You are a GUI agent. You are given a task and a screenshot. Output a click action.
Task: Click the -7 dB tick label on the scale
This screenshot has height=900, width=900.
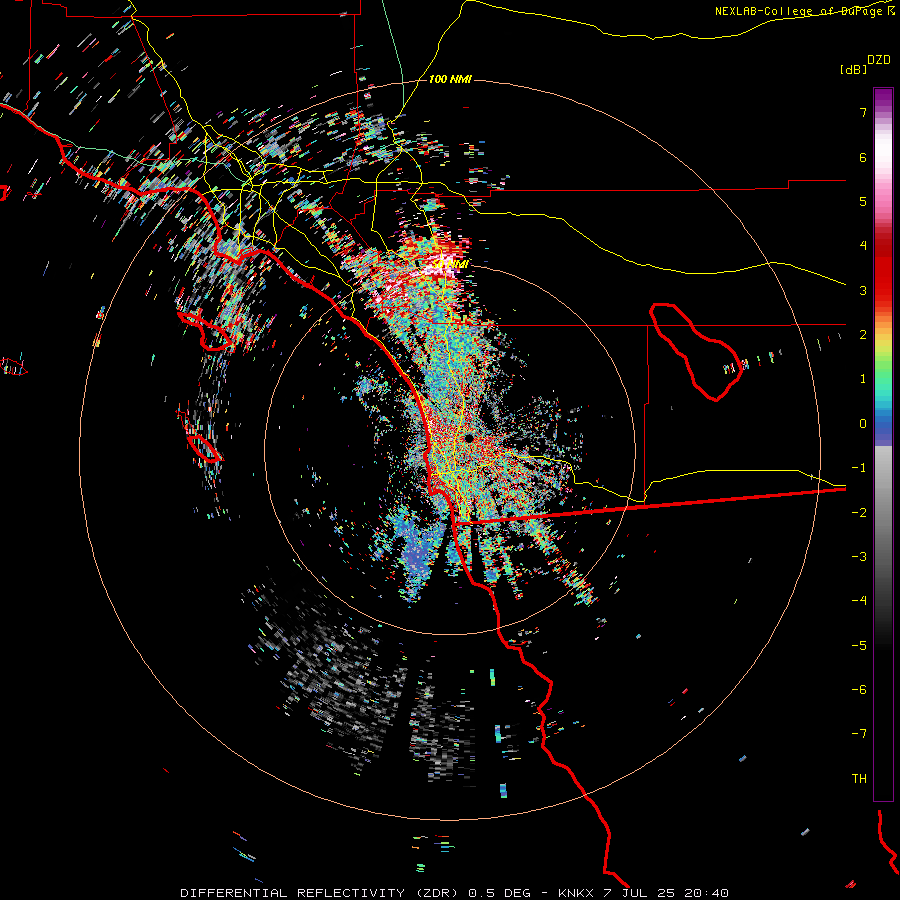pos(859,734)
